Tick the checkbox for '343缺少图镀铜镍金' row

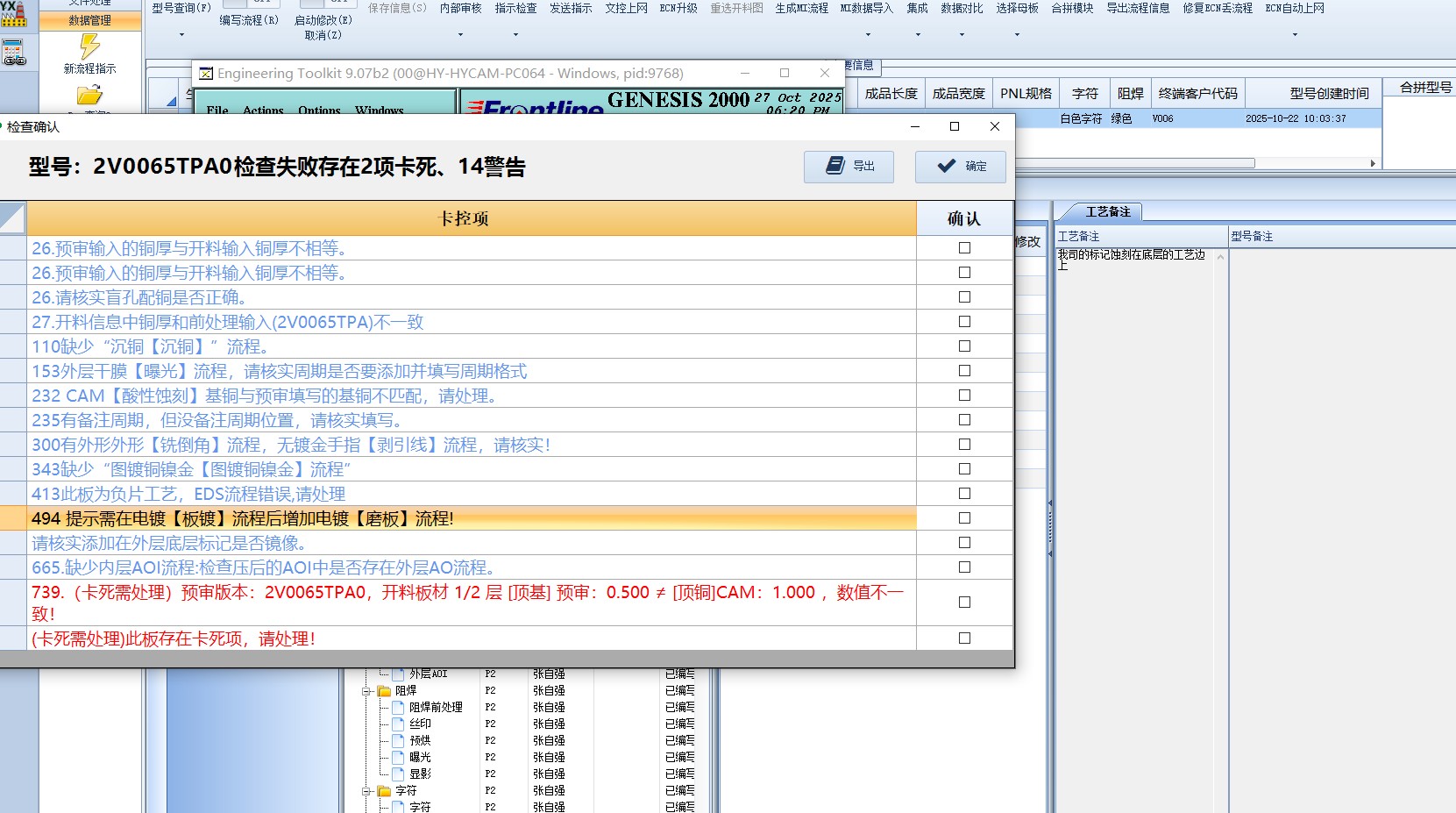[x=964, y=469]
